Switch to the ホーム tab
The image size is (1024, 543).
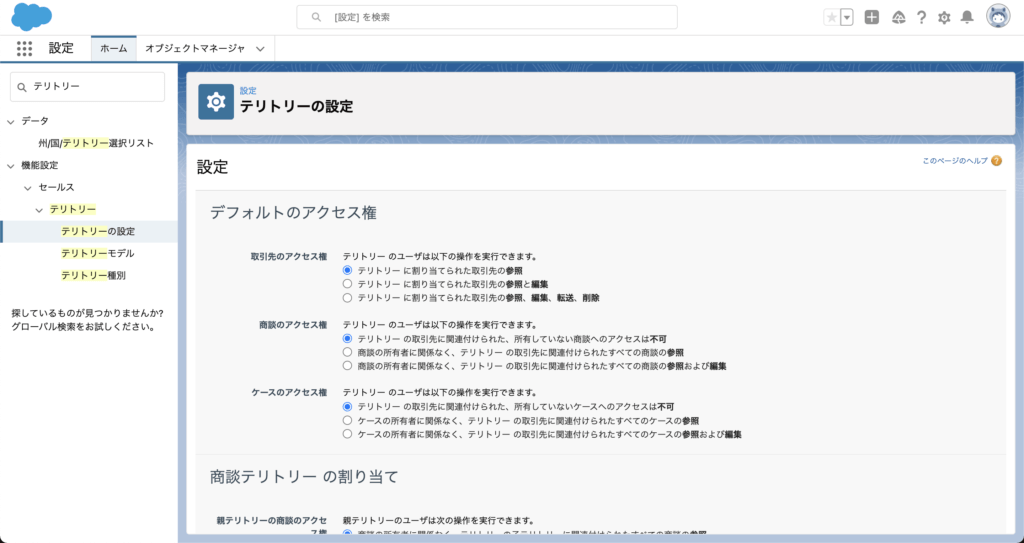(114, 48)
